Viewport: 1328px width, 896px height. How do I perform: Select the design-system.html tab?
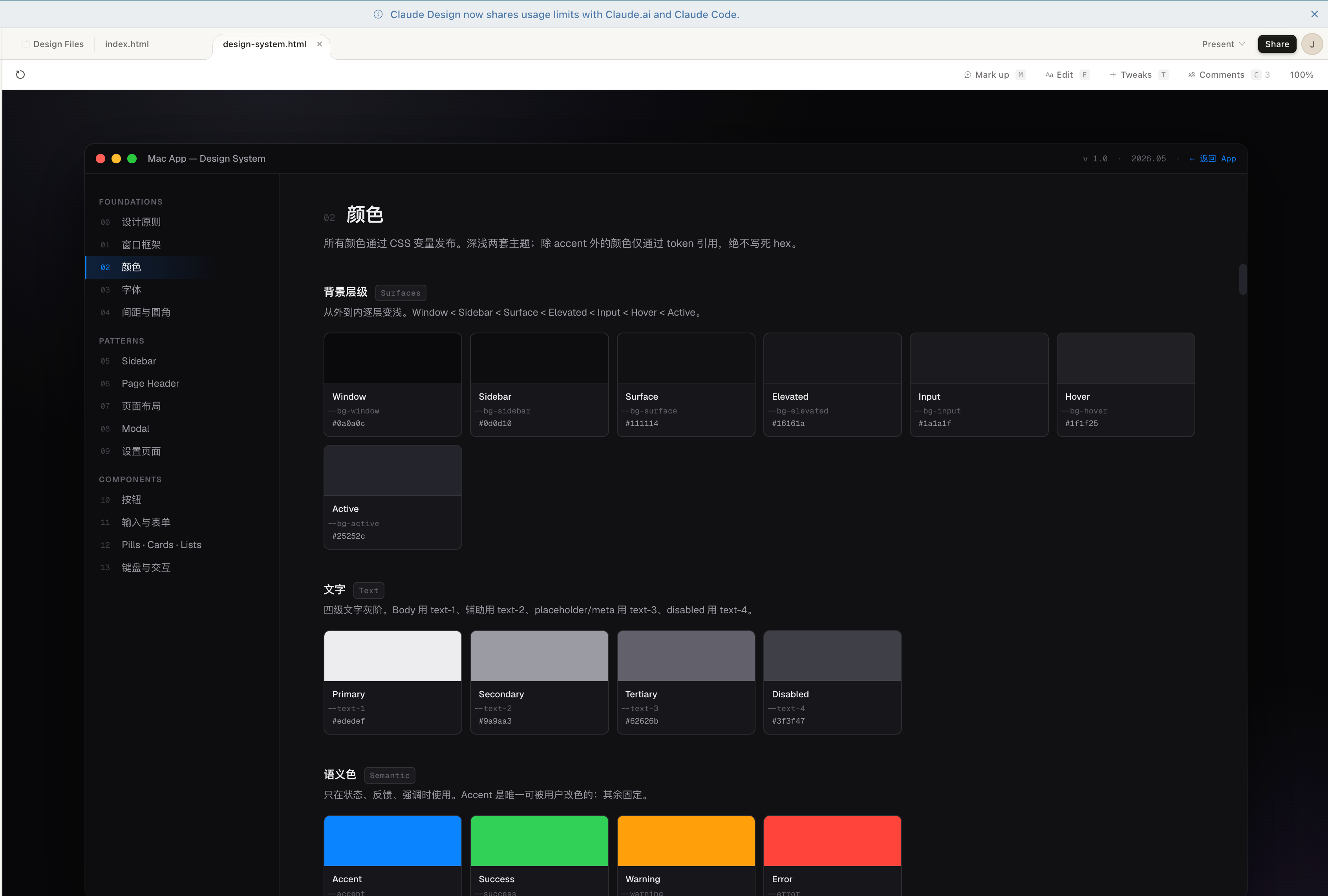click(x=265, y=44)
